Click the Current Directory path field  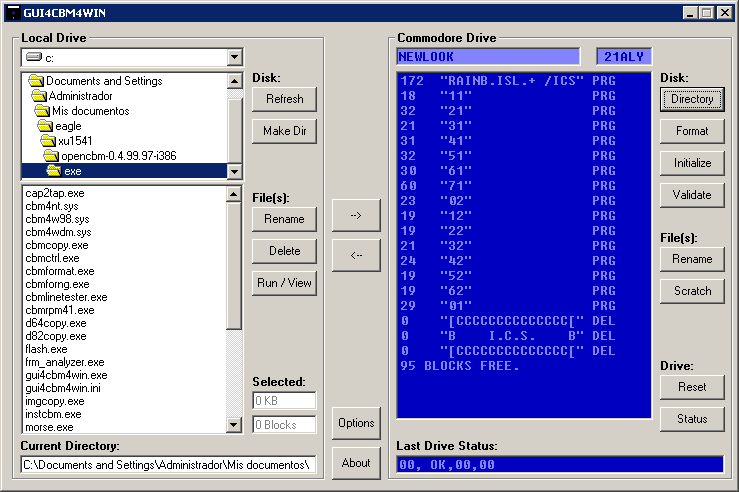[x=168, y=464]
